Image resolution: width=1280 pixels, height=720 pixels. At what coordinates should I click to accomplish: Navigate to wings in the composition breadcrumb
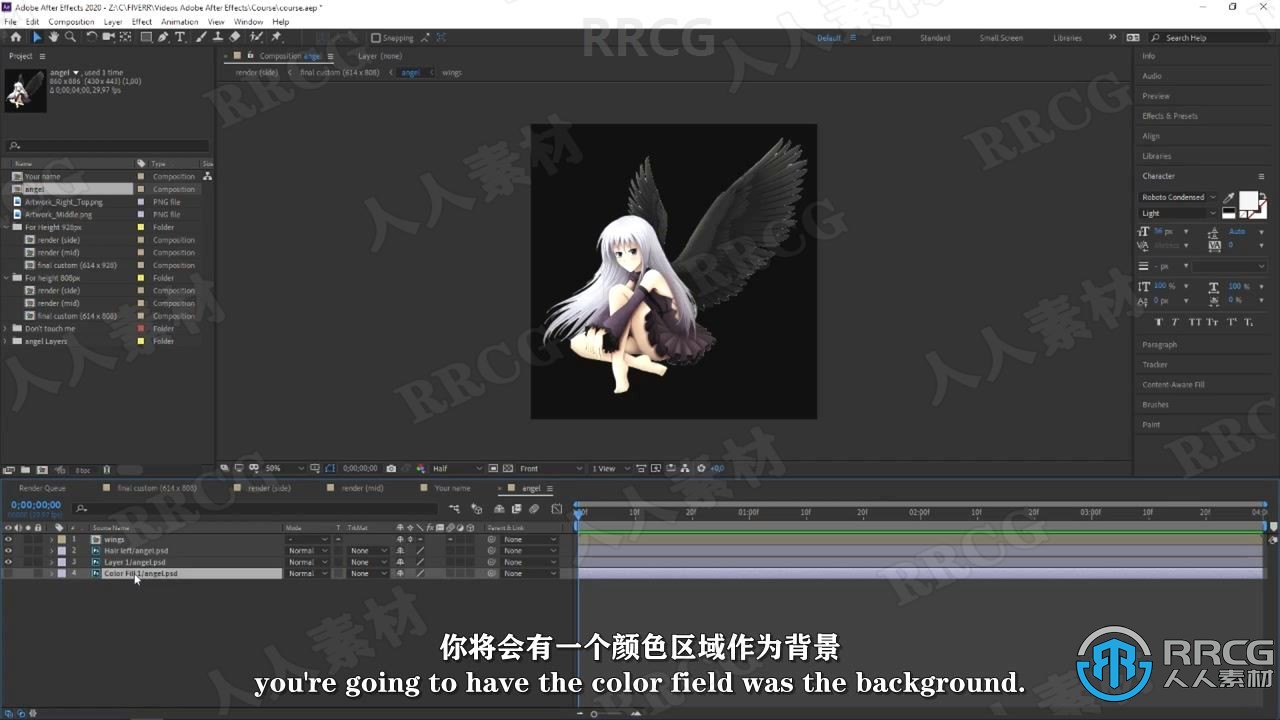point(452,73)
